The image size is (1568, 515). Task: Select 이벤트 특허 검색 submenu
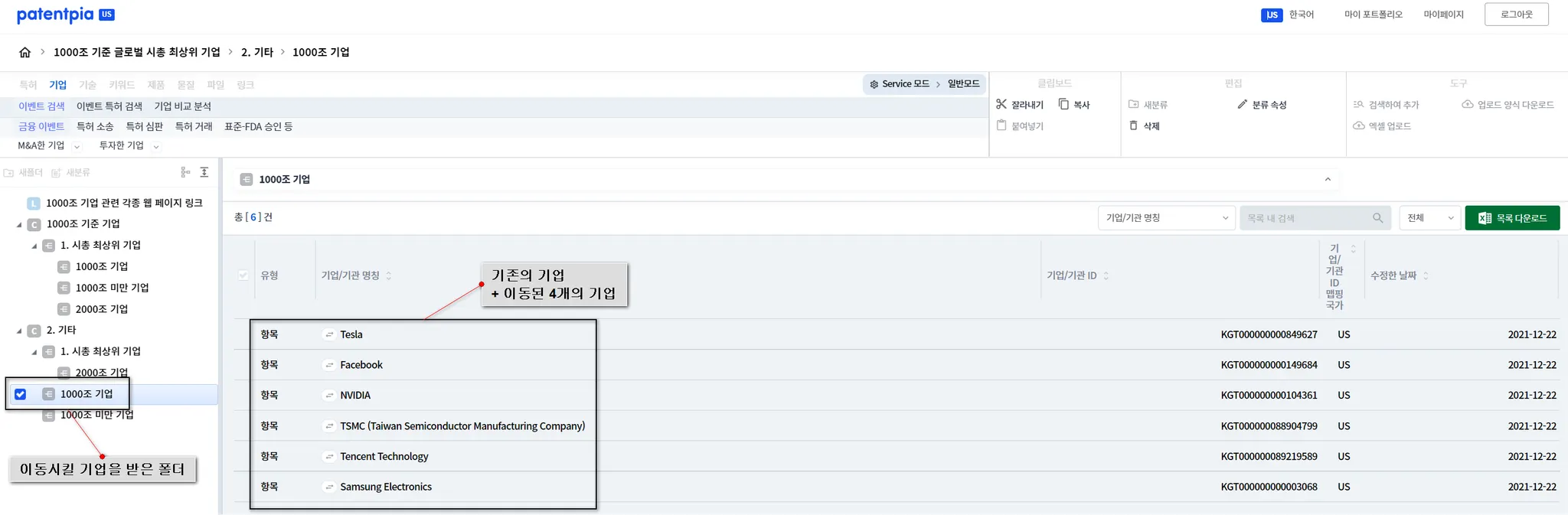point(109,106)
